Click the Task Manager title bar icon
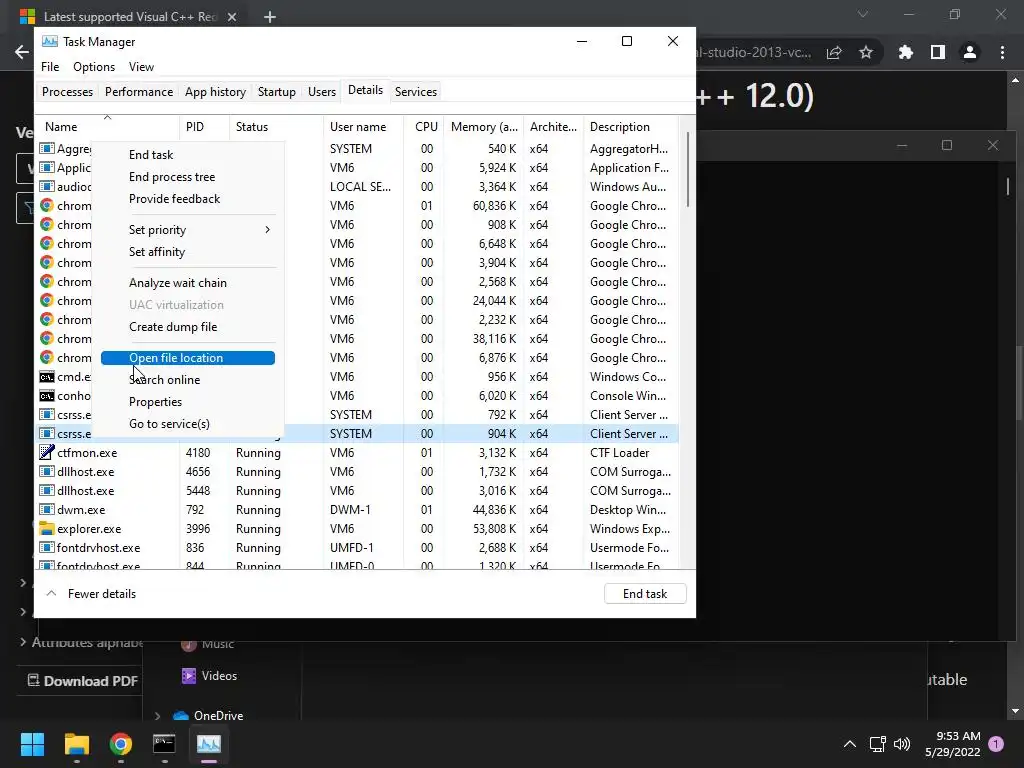Viewport: 1024px width, 768px height. point(50,41)
